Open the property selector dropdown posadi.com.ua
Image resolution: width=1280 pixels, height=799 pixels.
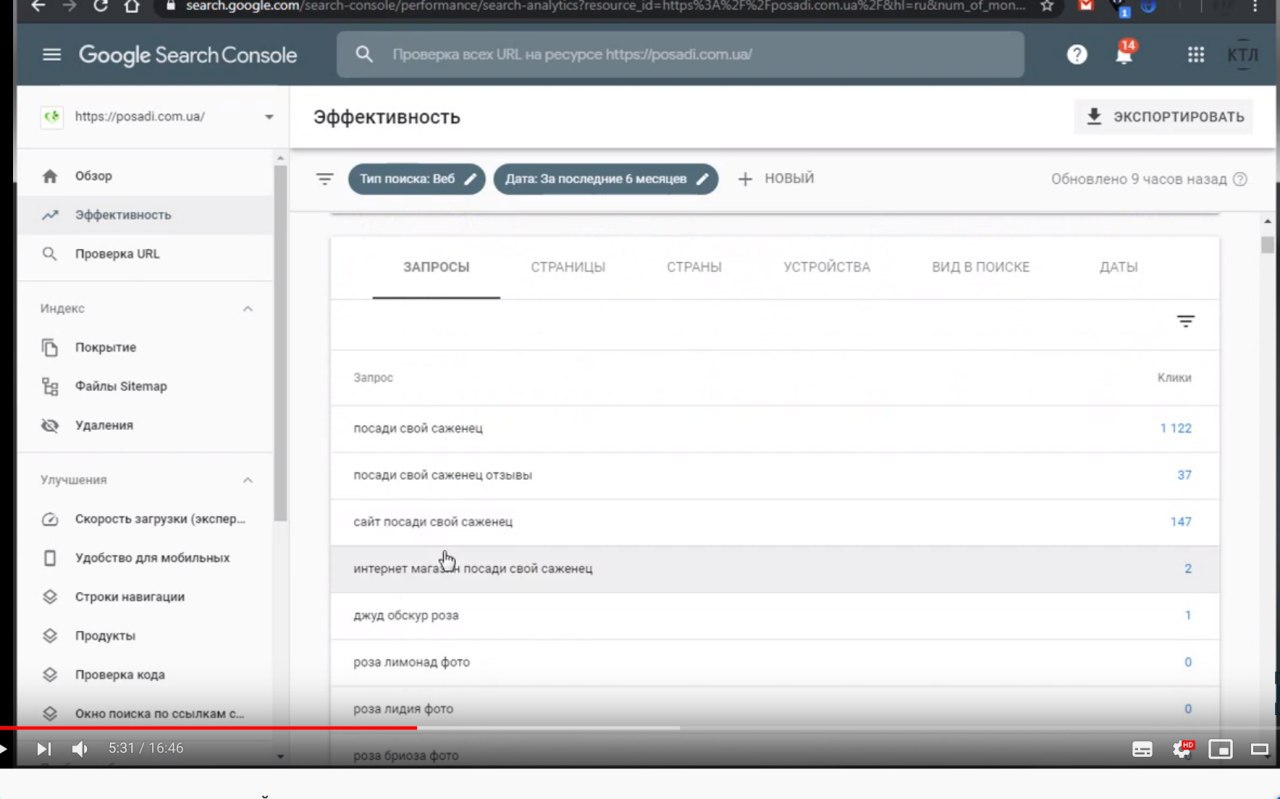157,116
